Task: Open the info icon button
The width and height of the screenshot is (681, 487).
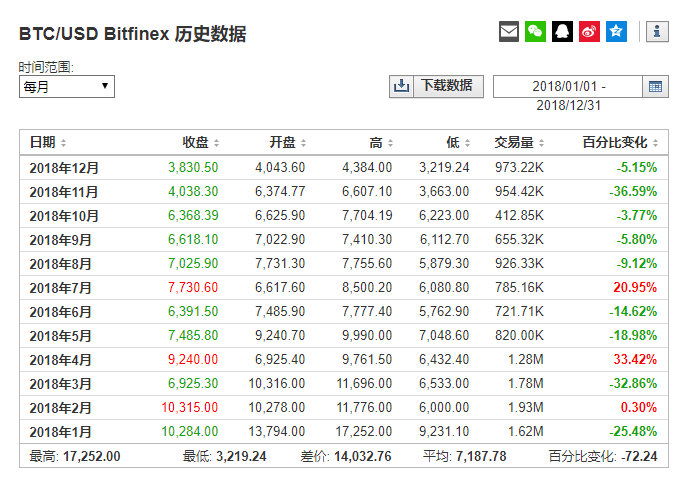Action: tap(657, 31)
